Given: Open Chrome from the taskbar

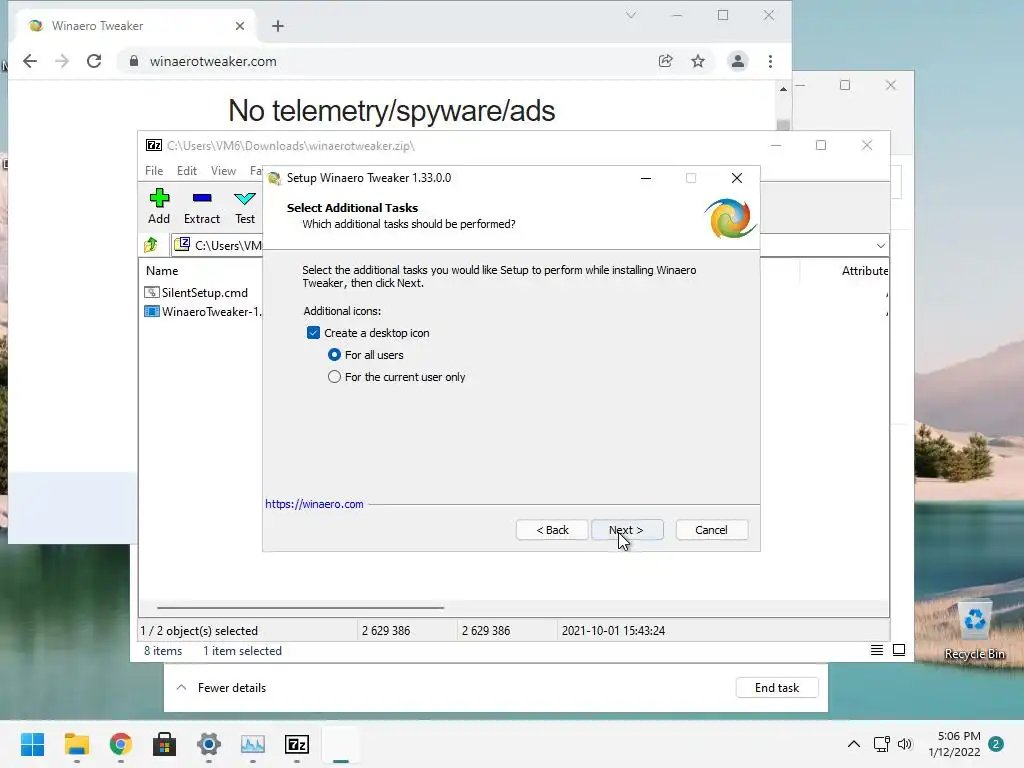Looking at the screenshot, I should pos(121,744).
